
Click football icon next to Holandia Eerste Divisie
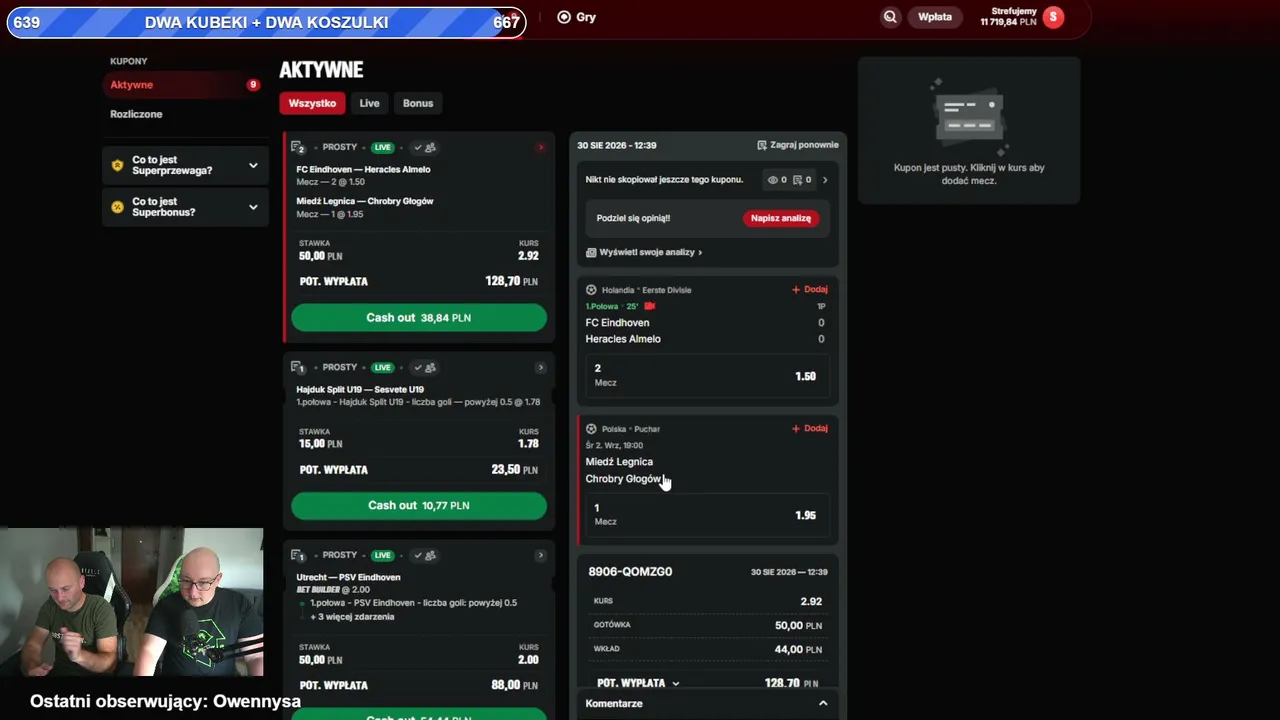point(591,290)
